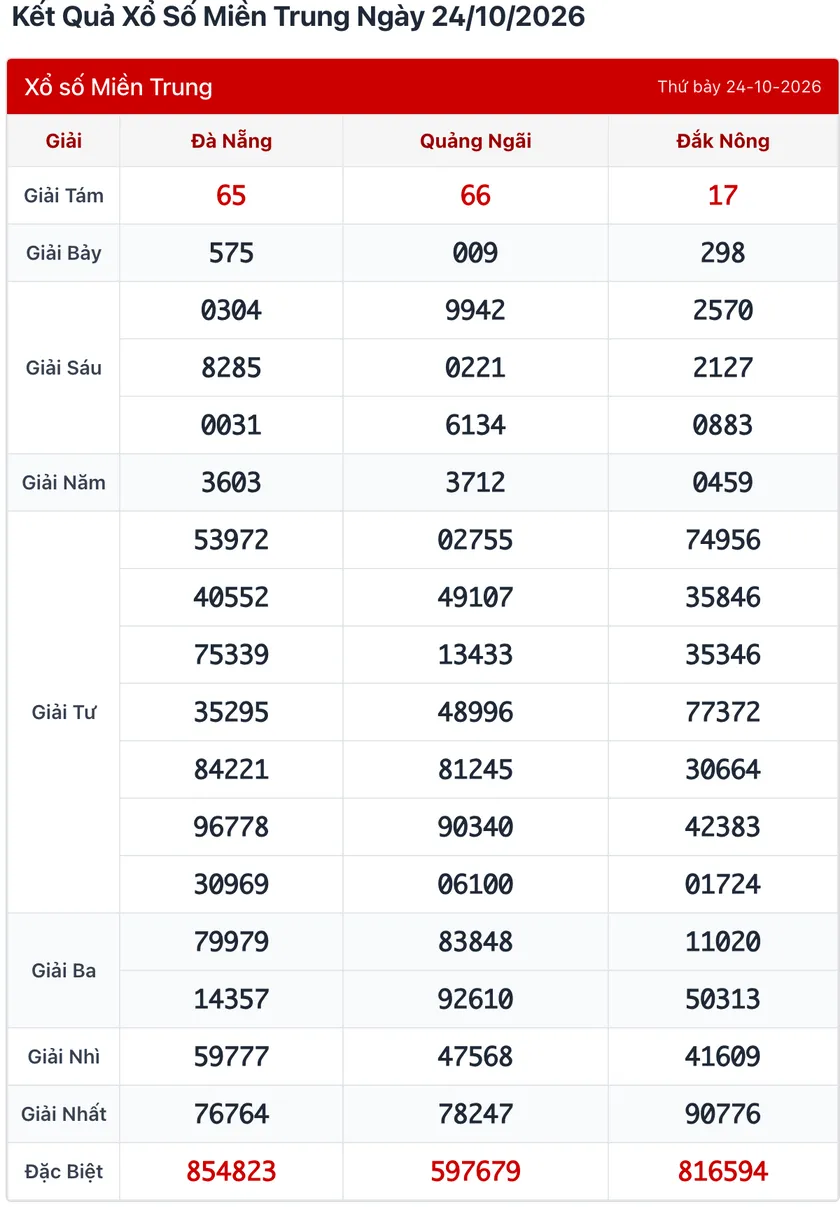The image size is (840, 1207).
Task: Click the Giải Tám row label
Action: pos(64,196)
